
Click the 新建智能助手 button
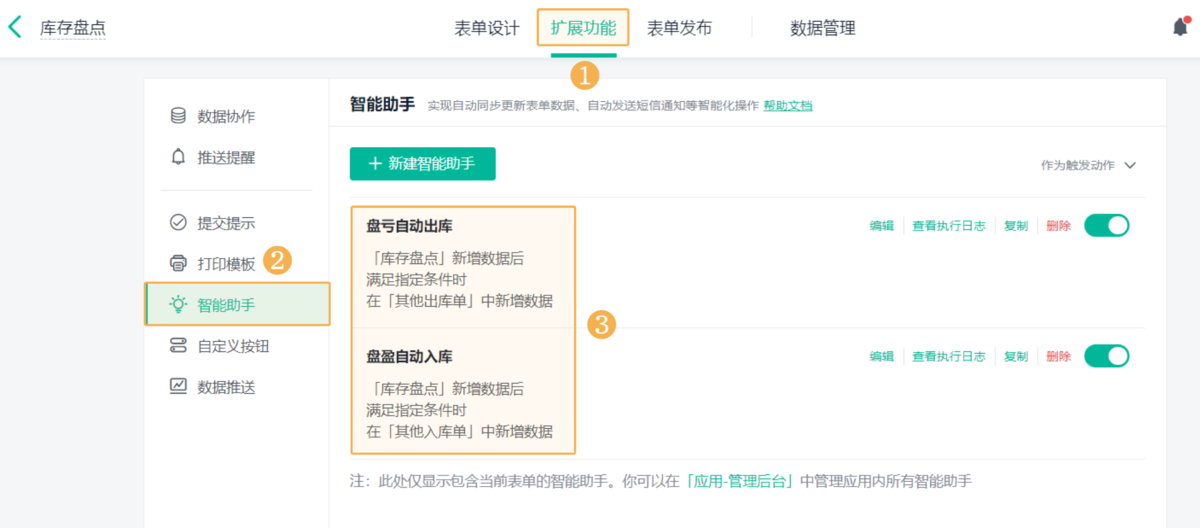tap(422, 164)
